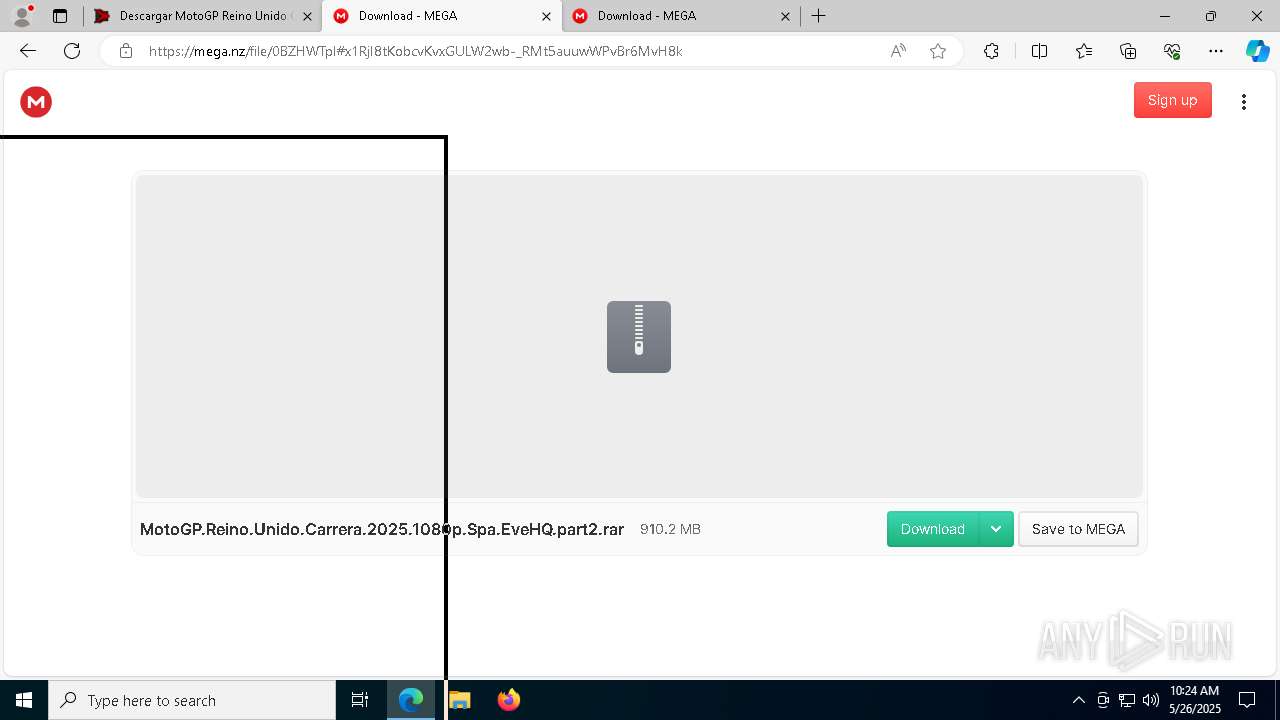The width and height of the screenshot is (1280, 720).
Task: Expand the Download options dropdown arrow
Action: tap(996, 529)
